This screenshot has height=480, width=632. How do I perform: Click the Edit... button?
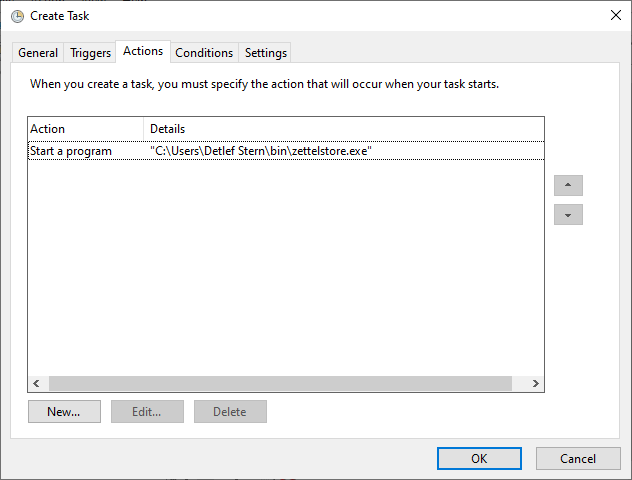pyautogui.click(x=147, y=411)
